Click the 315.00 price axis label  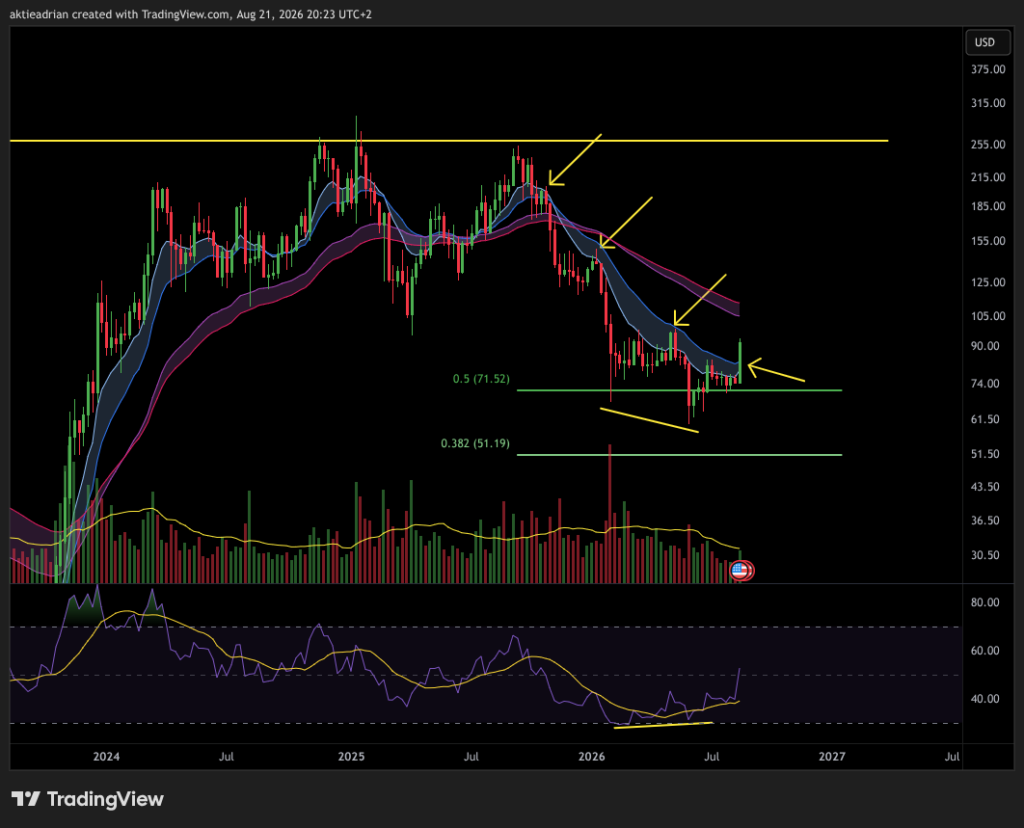coord(988,103)
